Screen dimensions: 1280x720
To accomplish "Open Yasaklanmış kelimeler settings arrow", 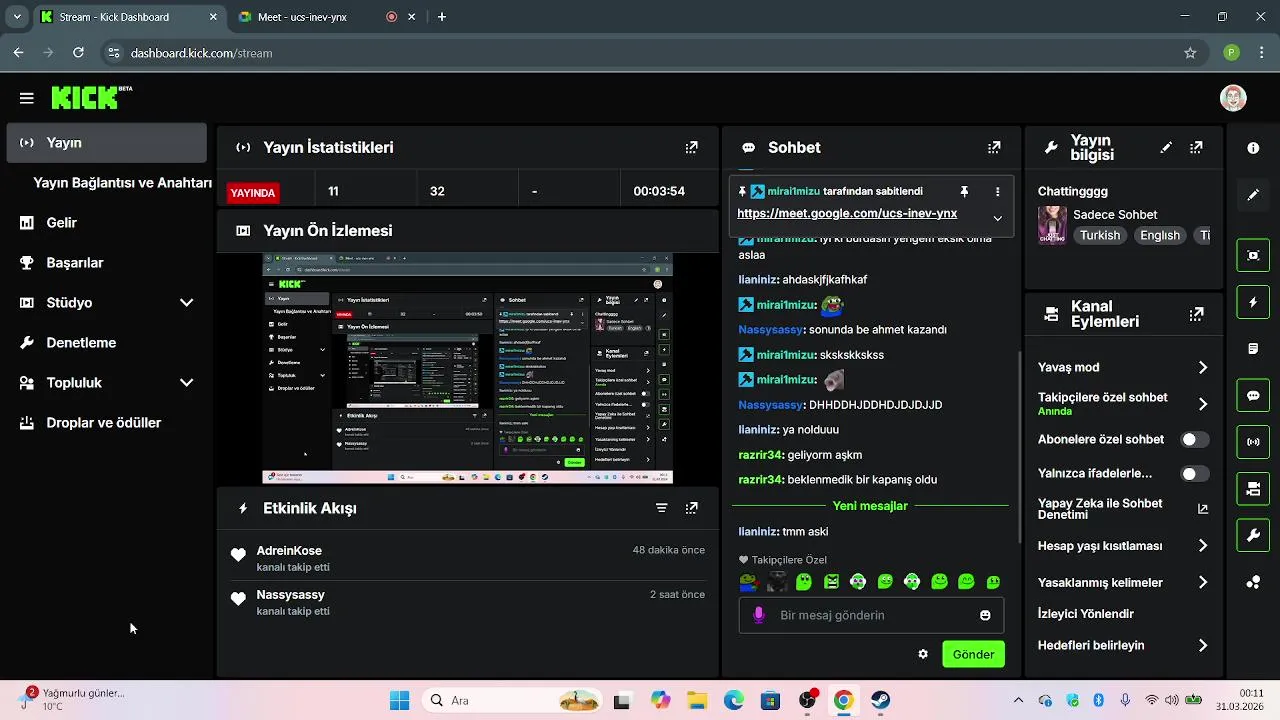I will point(1202,582).
